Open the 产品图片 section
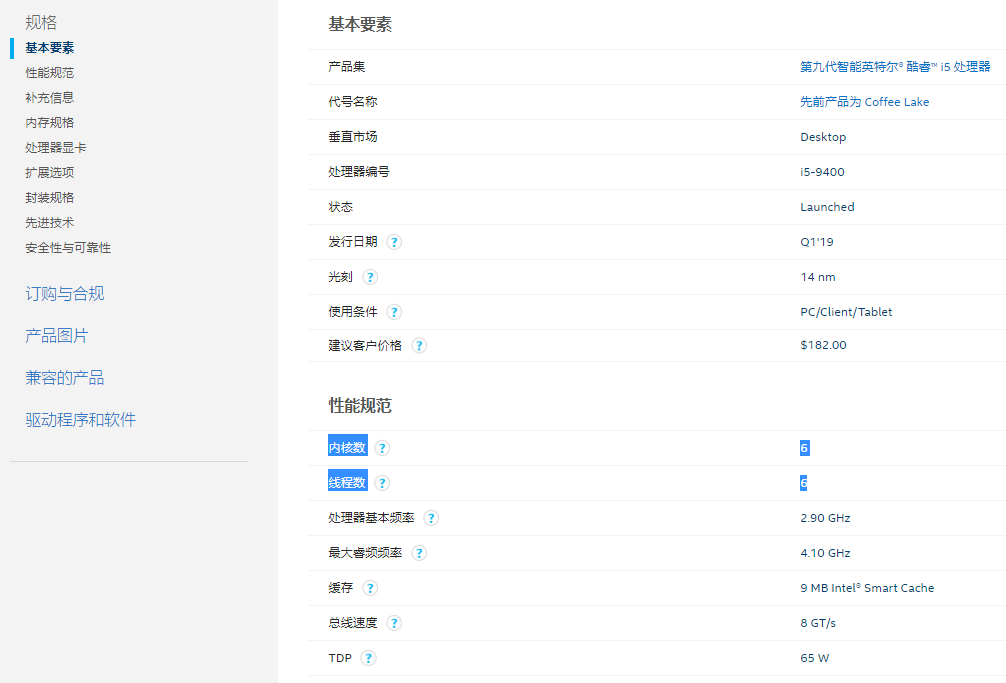 click(x=56, y=335)
